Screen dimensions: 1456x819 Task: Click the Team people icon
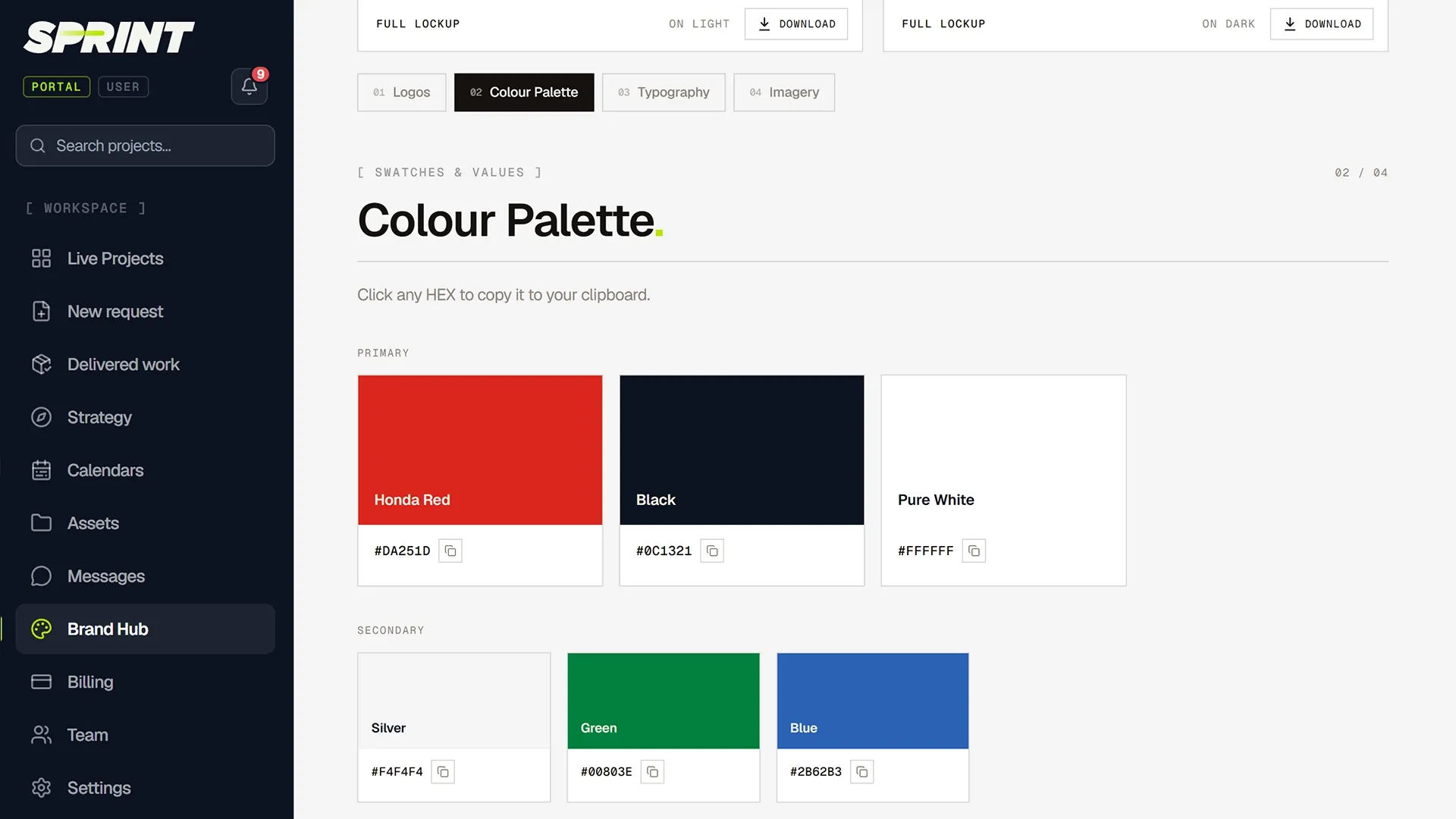coord(41,735)
